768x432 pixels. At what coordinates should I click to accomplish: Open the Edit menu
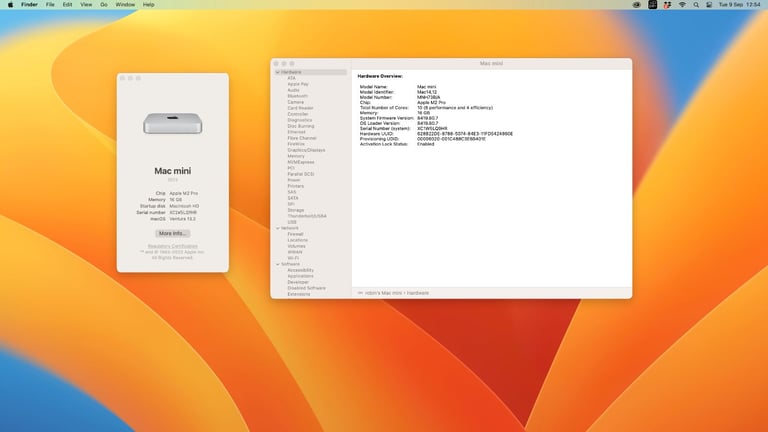(x=68, y=4)
